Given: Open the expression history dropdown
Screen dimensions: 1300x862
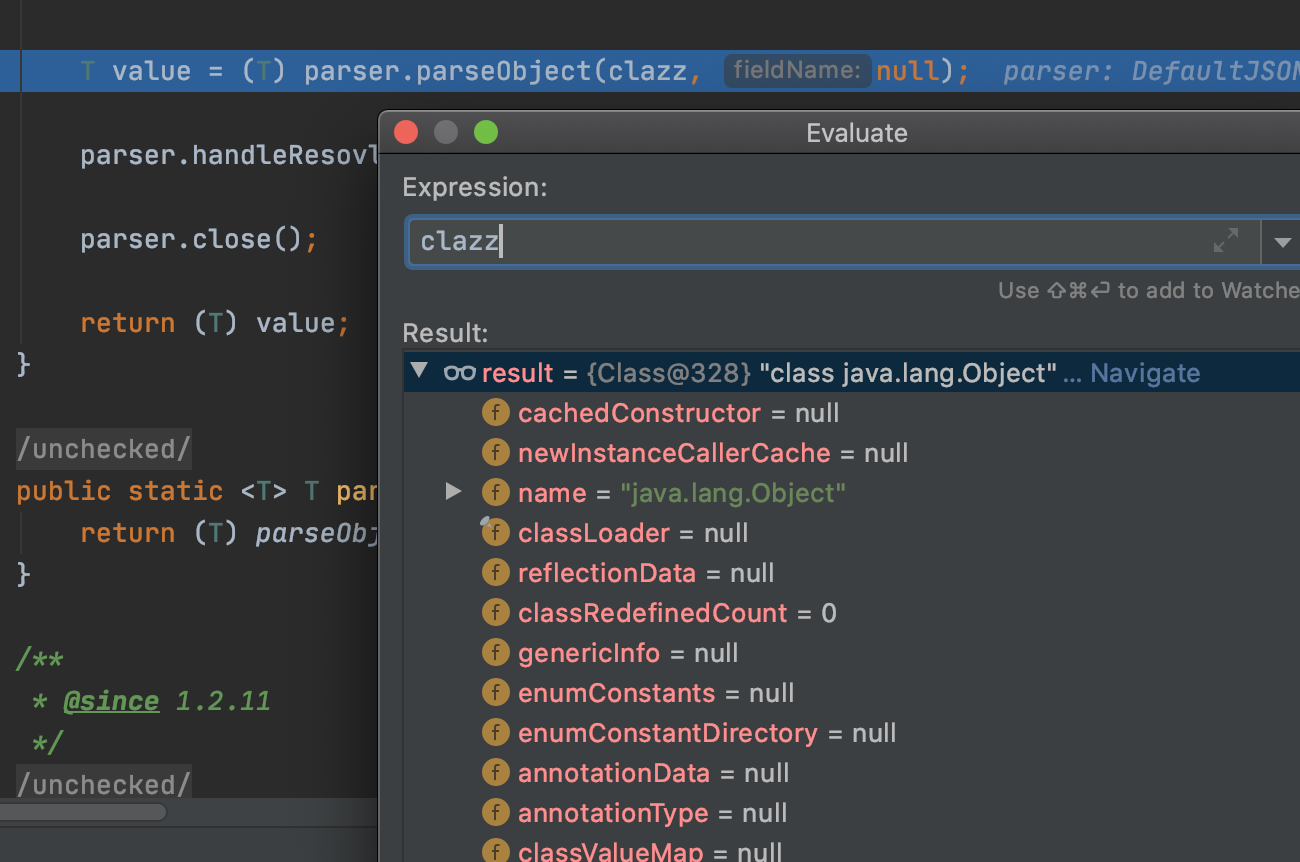Looking at the screenshot, I should point(1282,242).
